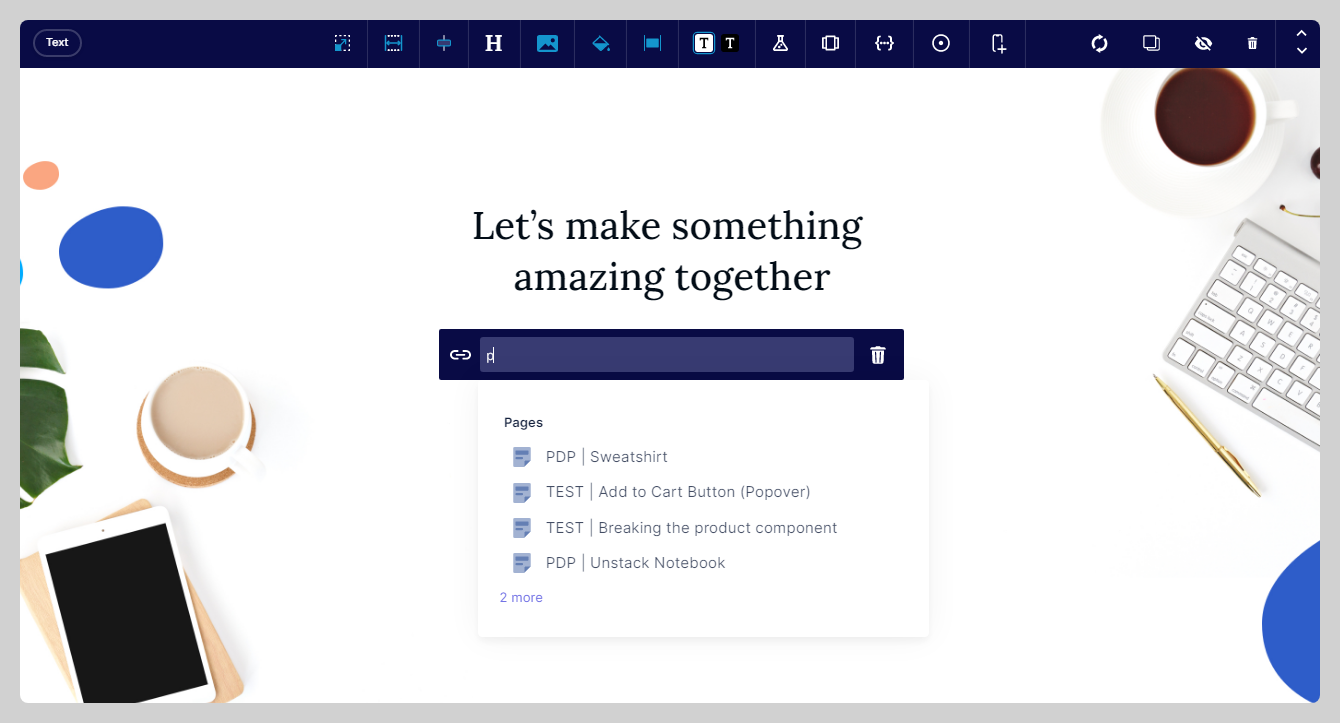Click the section width icon

tap(394, 43)
